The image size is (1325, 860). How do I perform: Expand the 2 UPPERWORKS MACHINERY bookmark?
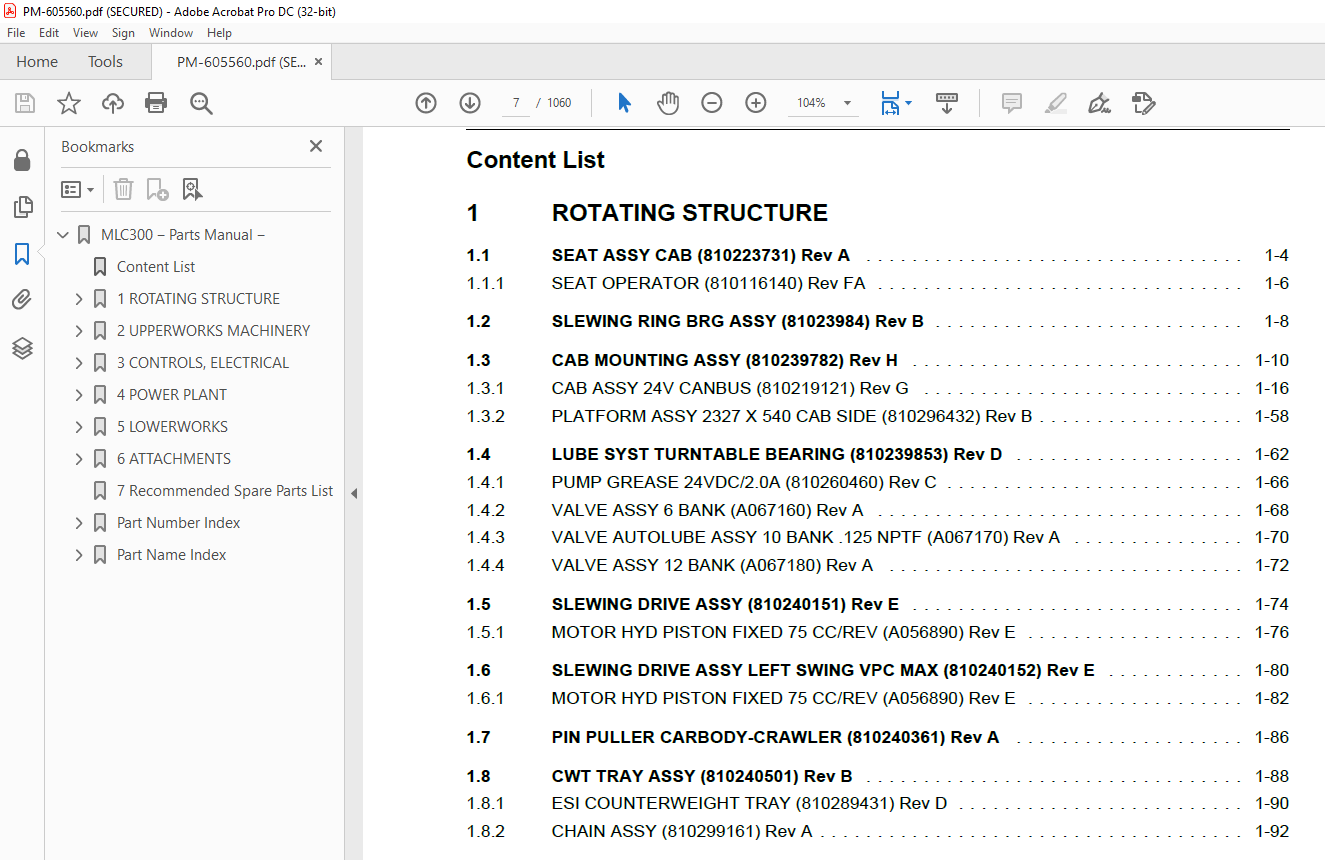pos(79,331)
